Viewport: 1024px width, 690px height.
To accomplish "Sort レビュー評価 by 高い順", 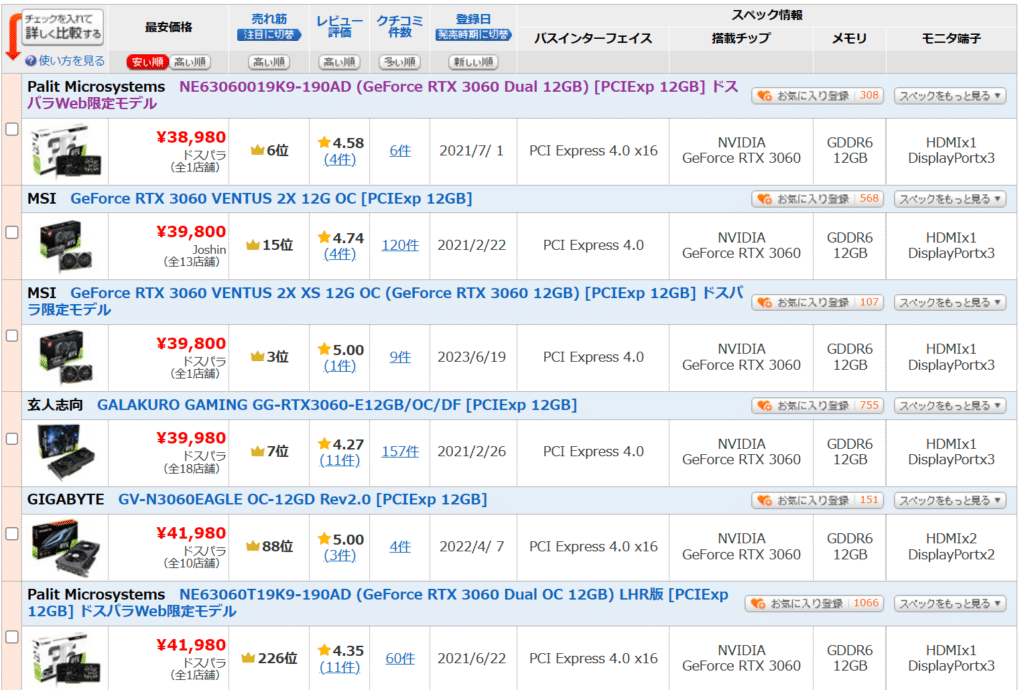I will pos(340,62).
